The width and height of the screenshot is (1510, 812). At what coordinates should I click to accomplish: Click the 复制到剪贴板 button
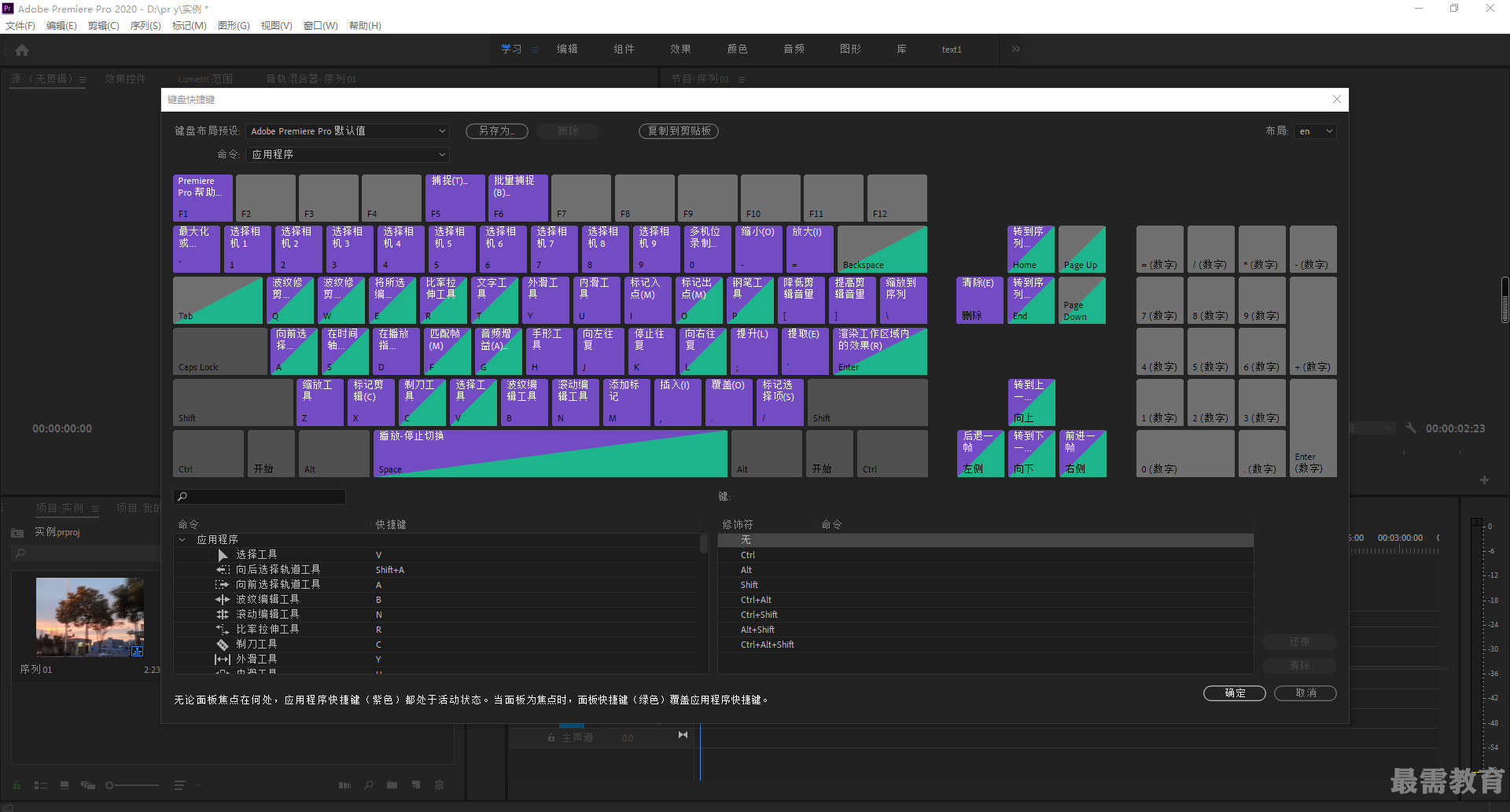679,131
